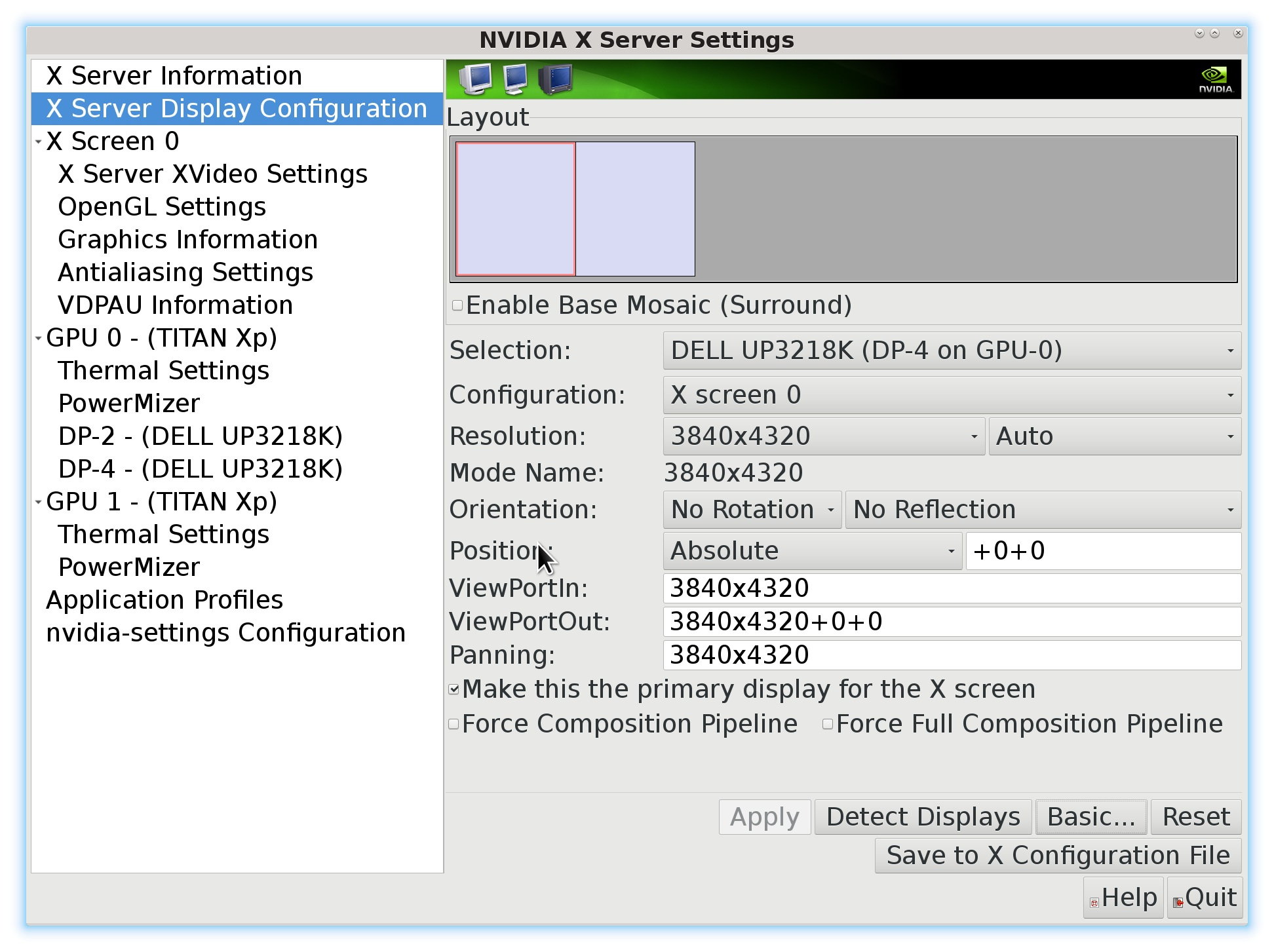Open the No Reflection dropdown
This screenshot has width=1274, height=952.
point(1043,510)
